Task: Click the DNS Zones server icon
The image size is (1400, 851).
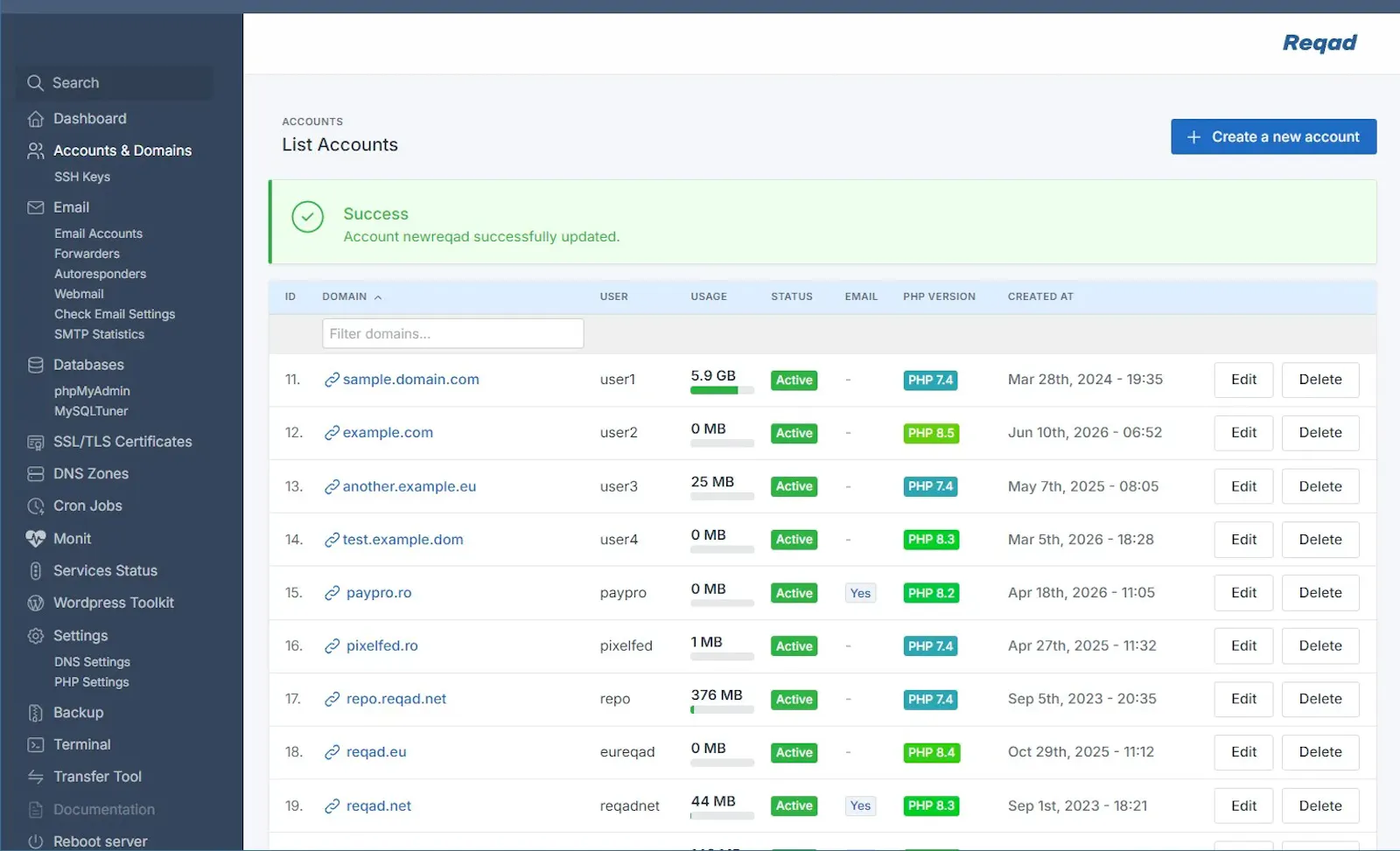Action: pyautogui.click(x=36, y=474)
